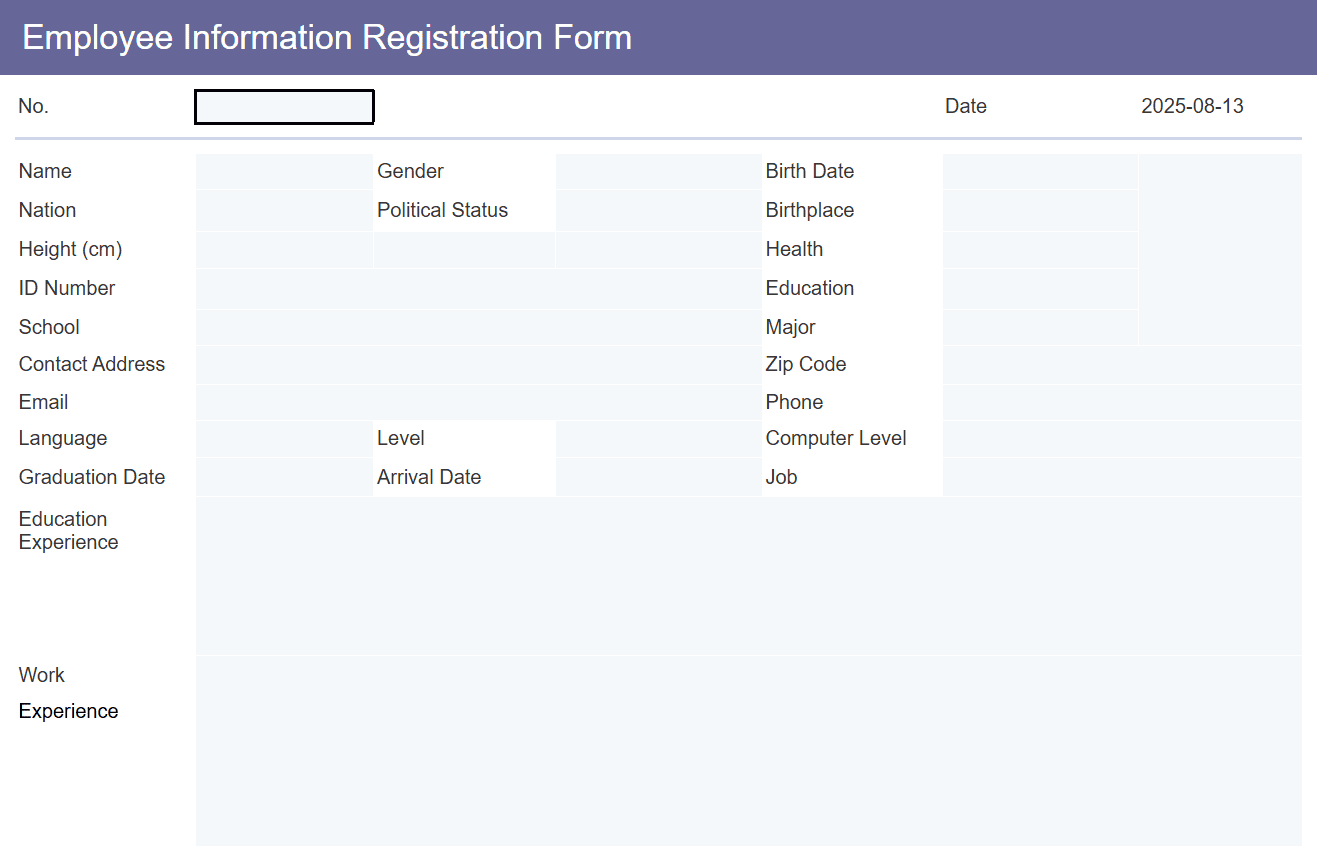This screenshot has height=849, width=1317.
Task: Select the 'Email' label text
Action: tap(43, 402)
